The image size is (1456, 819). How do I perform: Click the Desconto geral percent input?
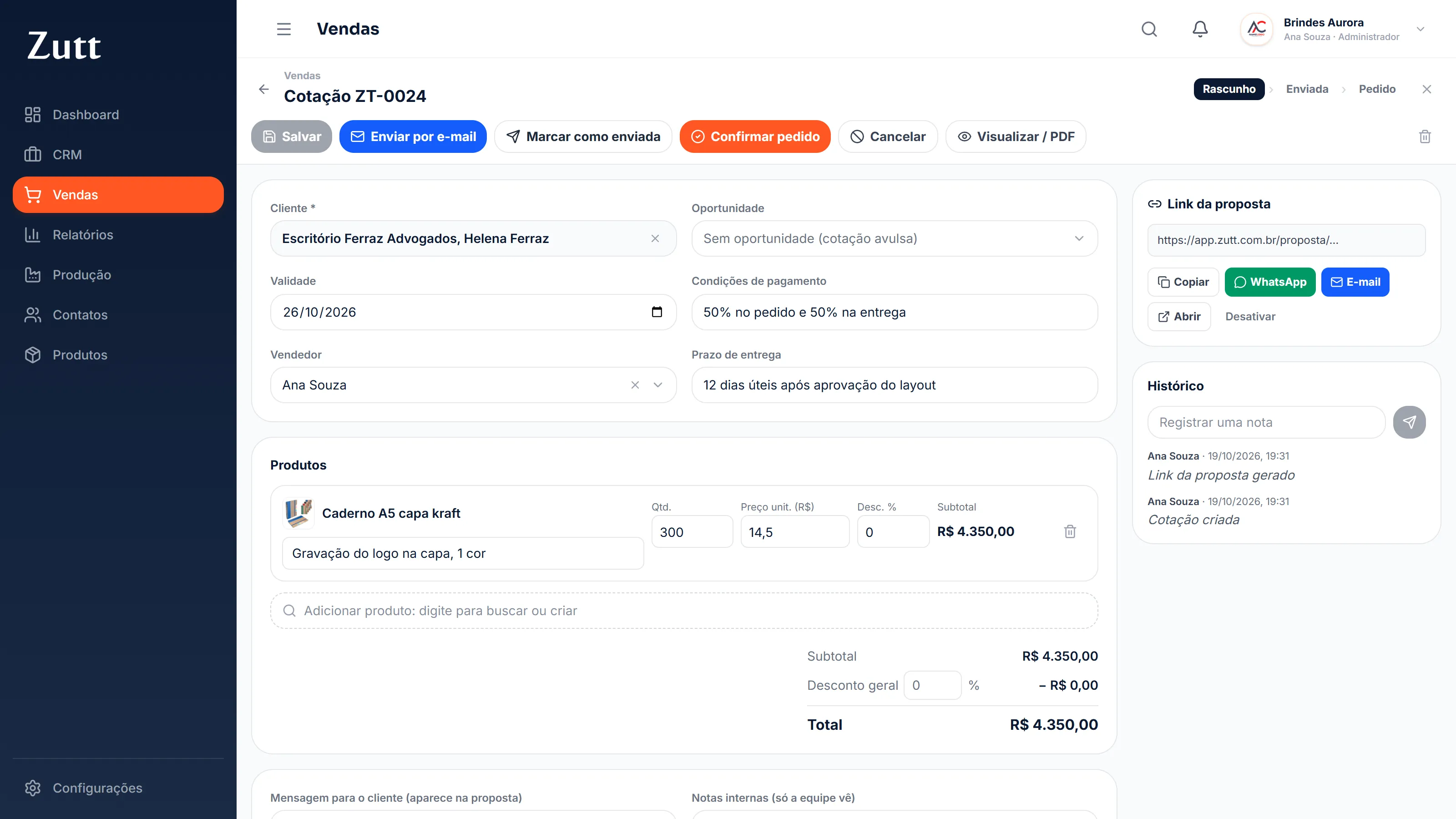pos(932,685)
